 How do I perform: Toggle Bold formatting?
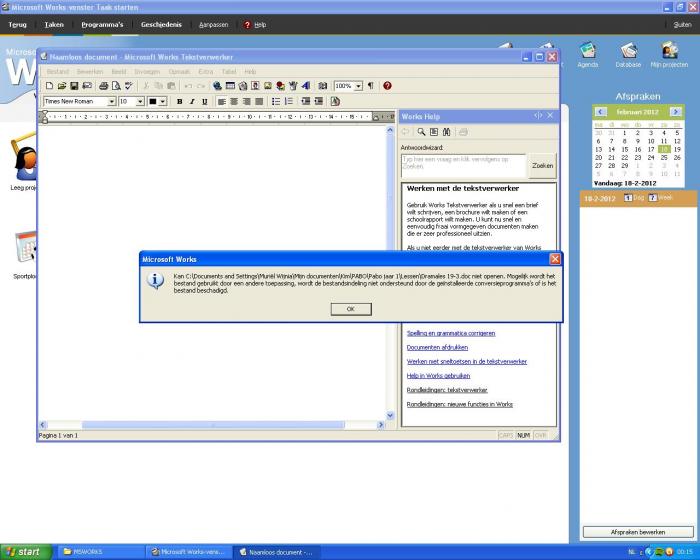(179, 102)
